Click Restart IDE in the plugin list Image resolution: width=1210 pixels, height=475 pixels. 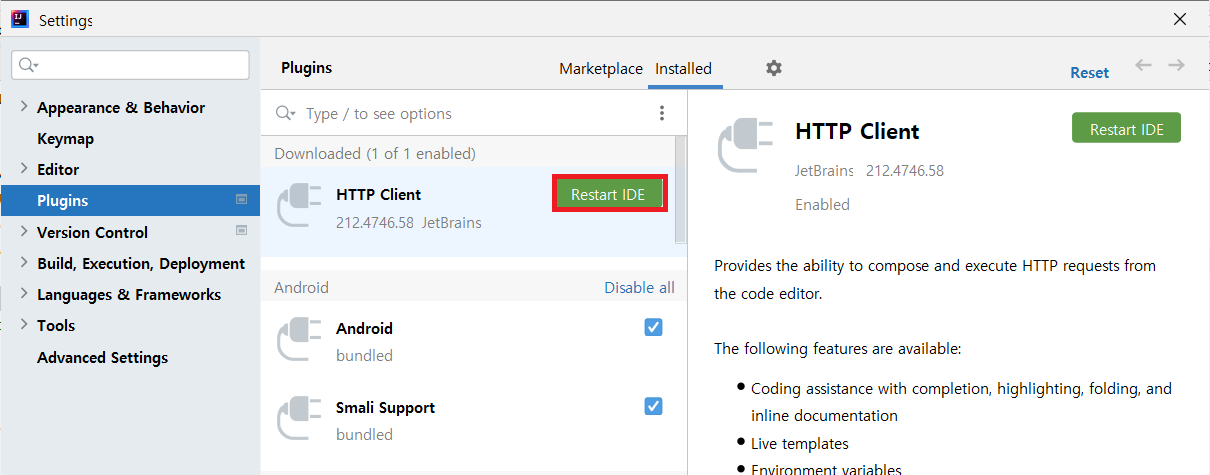point(608,194)
